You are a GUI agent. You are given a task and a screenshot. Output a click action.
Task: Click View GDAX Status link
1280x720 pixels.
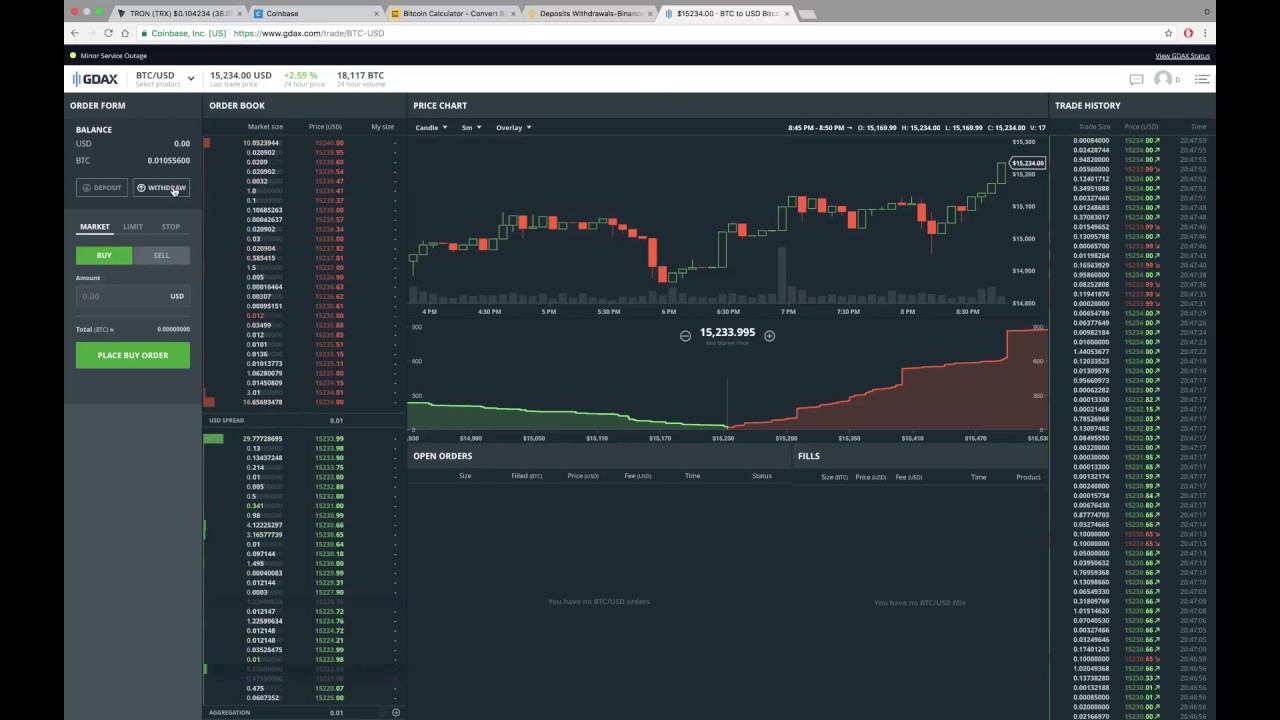click(1182, 56)
